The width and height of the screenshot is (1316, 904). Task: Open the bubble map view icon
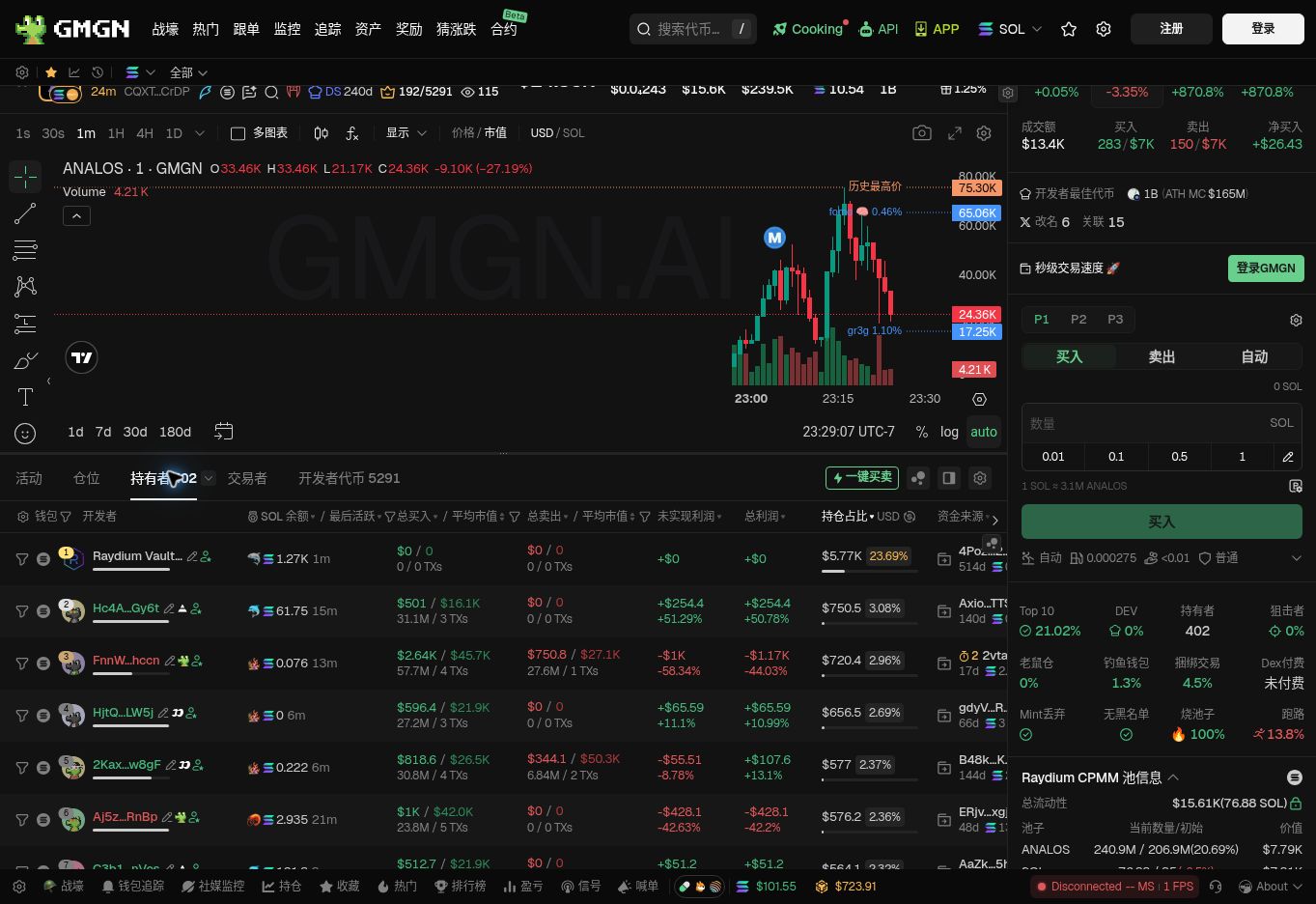(x=918, y=477)
